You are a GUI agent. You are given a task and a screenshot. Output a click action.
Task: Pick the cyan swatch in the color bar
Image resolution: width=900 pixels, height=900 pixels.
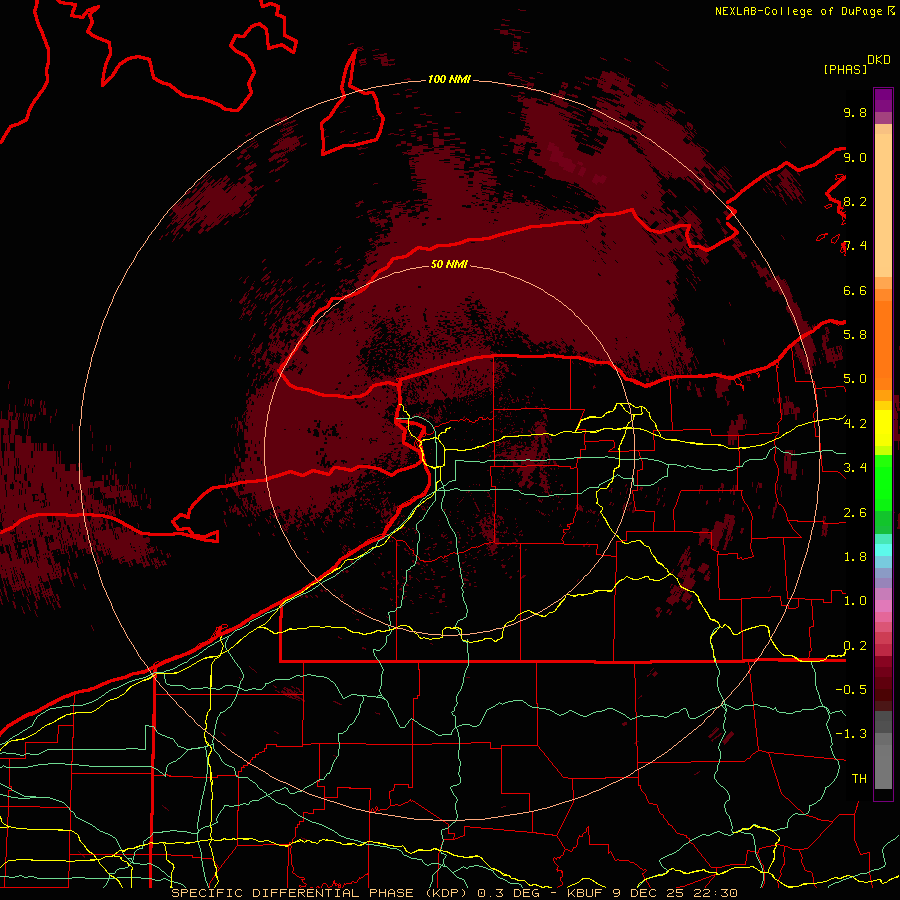point(883,550)
